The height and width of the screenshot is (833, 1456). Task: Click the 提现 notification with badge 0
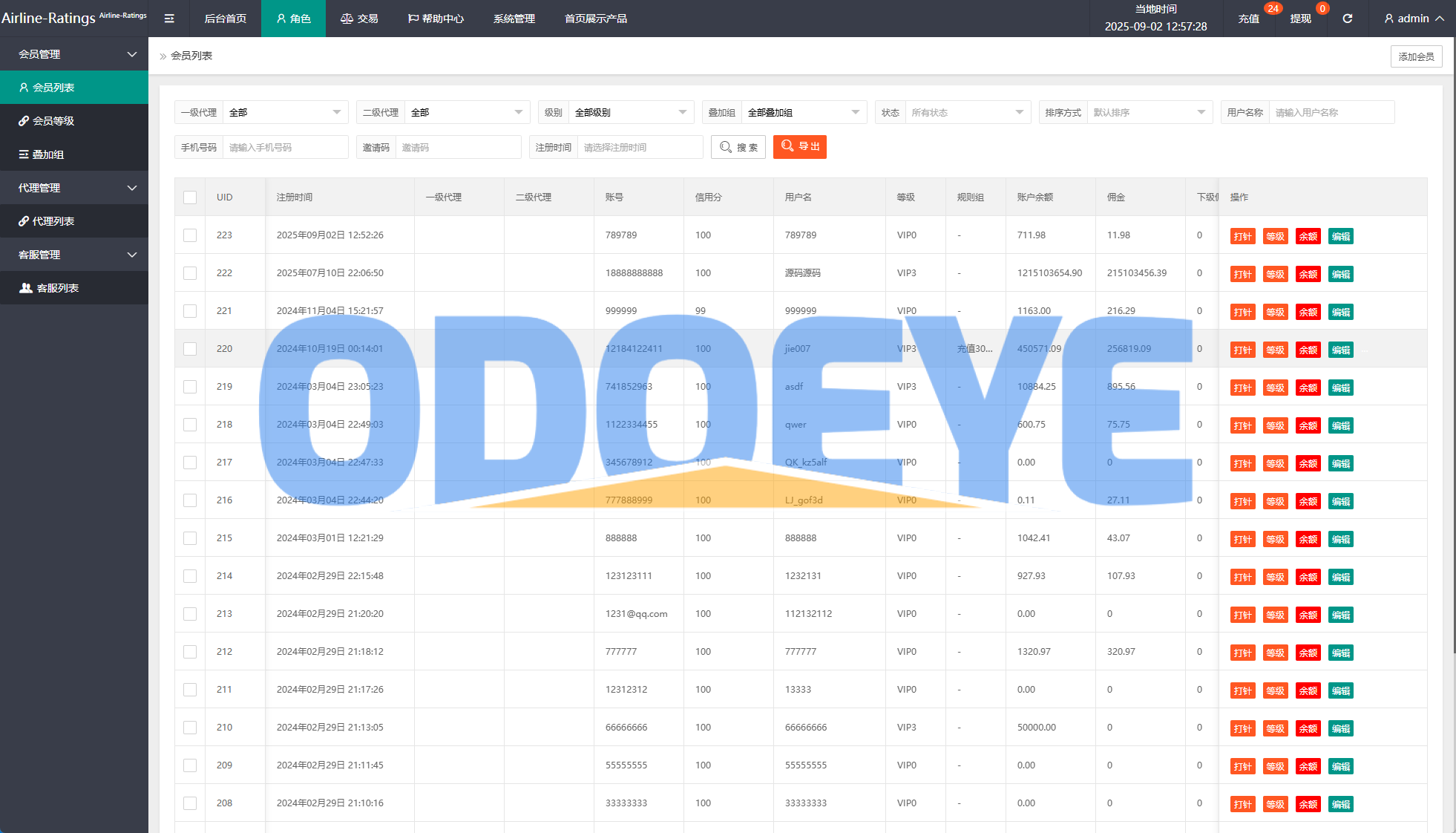point(1300,19)
